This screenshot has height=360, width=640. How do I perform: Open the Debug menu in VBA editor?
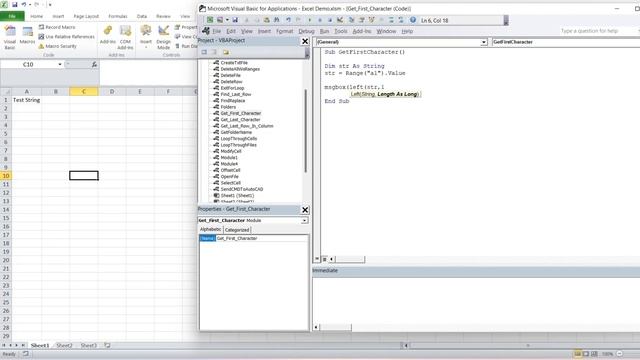(x=306, y=31)
